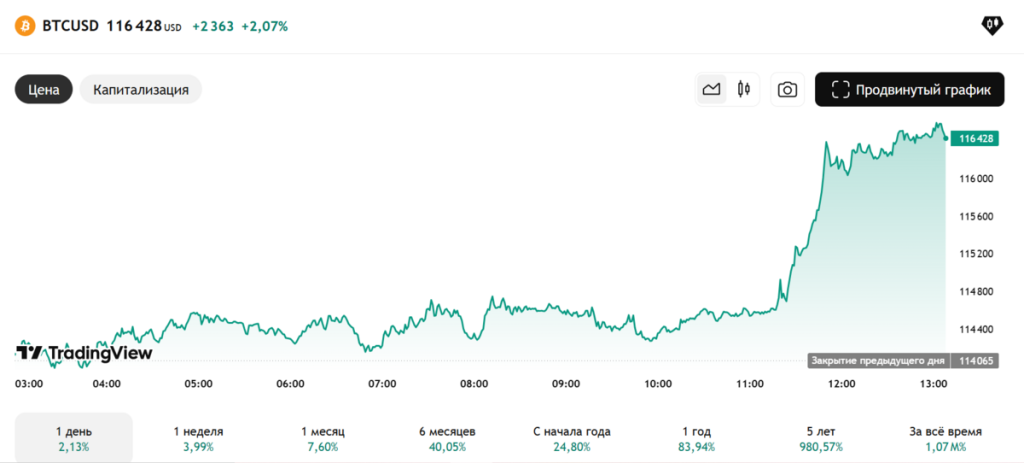This screenshot has width=1024, height=463.
Task: Select the 1 неделя time range
Action: tap(198, 438)
